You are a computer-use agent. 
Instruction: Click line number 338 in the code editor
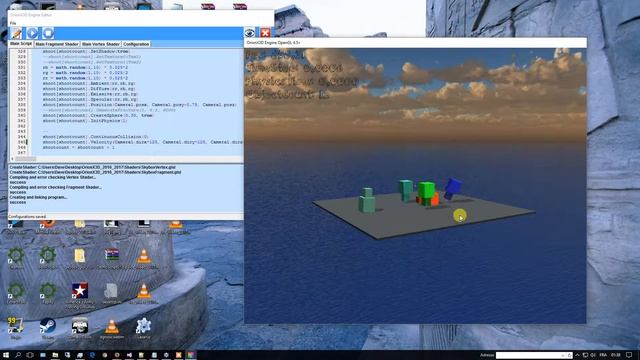[x=22, y=105]
